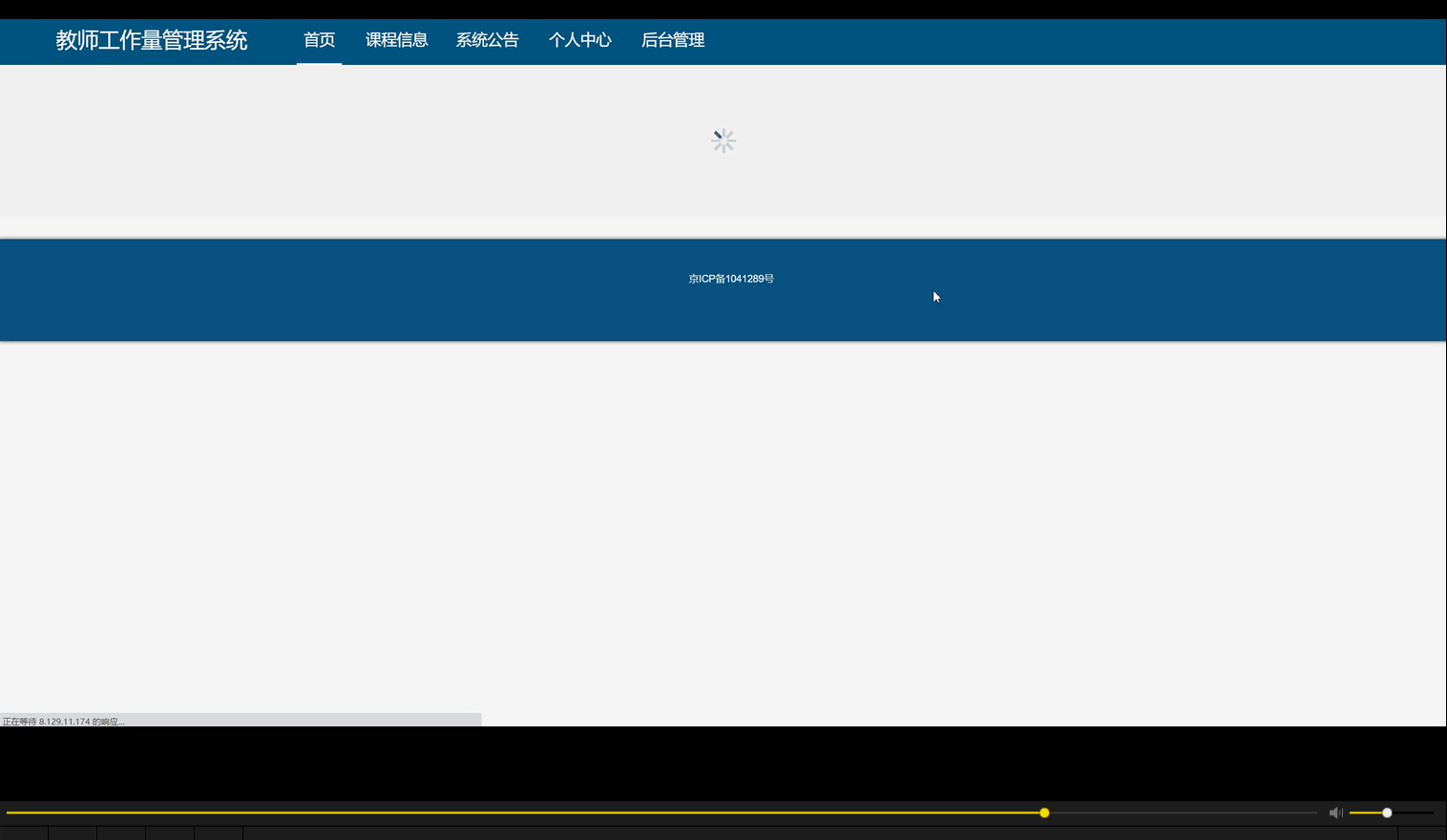Open 后台管理 from the navigation bar
This screenshot has width=1447, height=840.
point(673,40)
